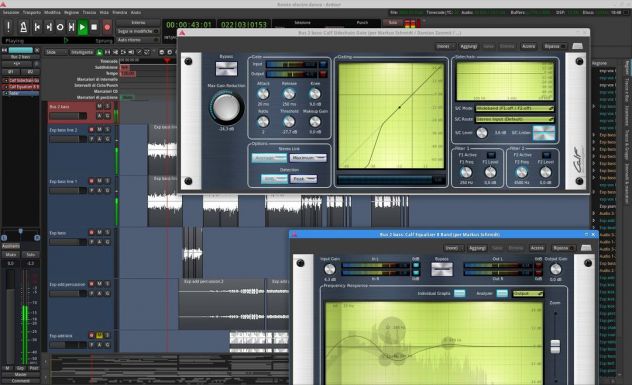The width and height of the screenshot is (632, 385).
Task: Mute the Bus 2 bass track
Action: click(99, 106)
